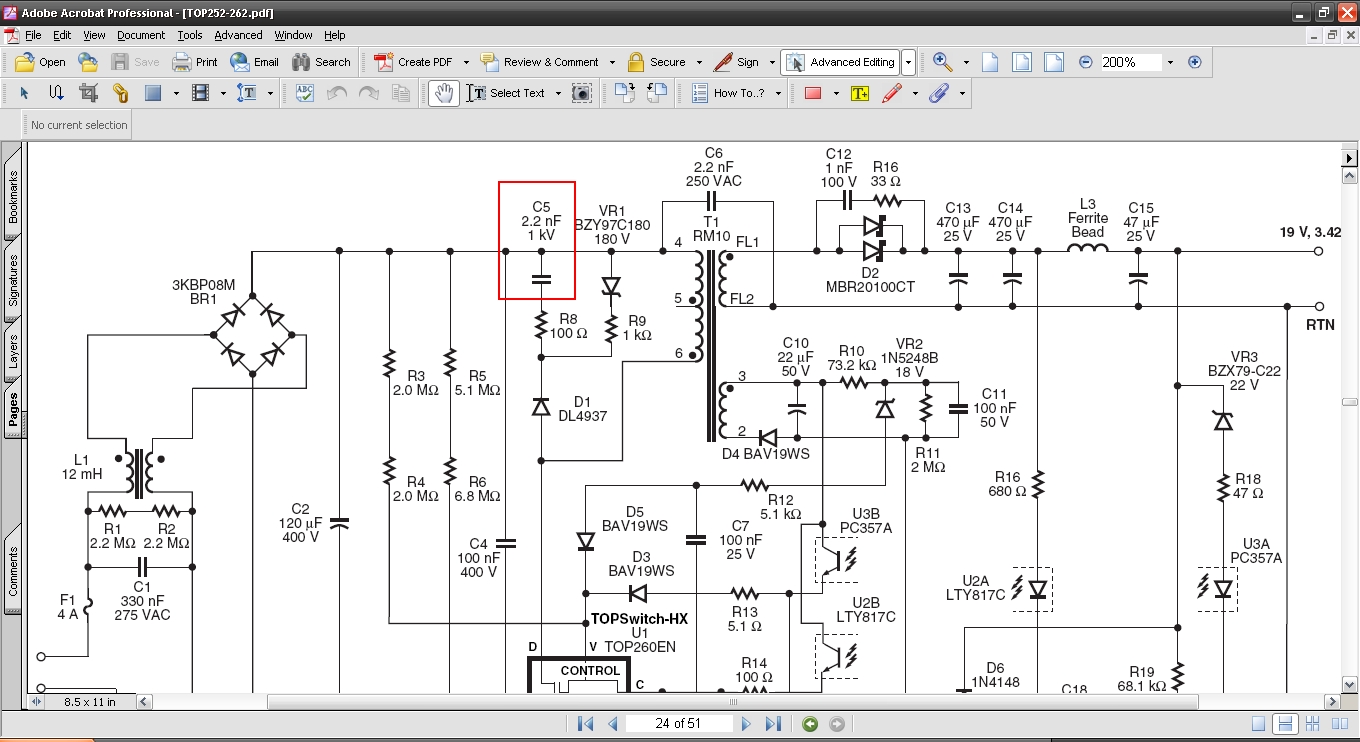Select the Link tool chain icon
The height and width of the screenshot is (742, 1360).
click(x=120, y=93)
